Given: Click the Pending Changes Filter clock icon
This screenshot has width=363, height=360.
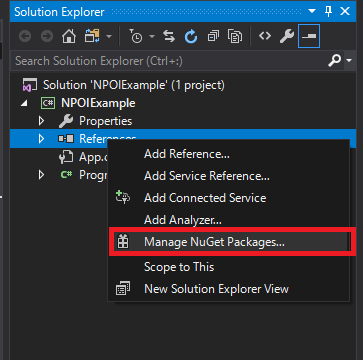Looking at the screenshot, I should click(135, 37).
